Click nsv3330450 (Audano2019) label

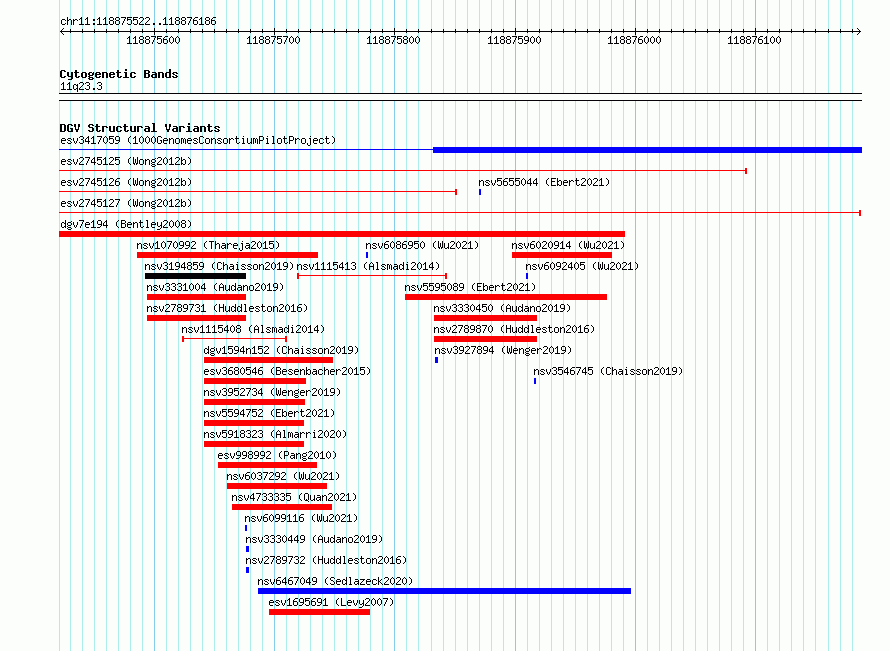(x=502, y=308)
